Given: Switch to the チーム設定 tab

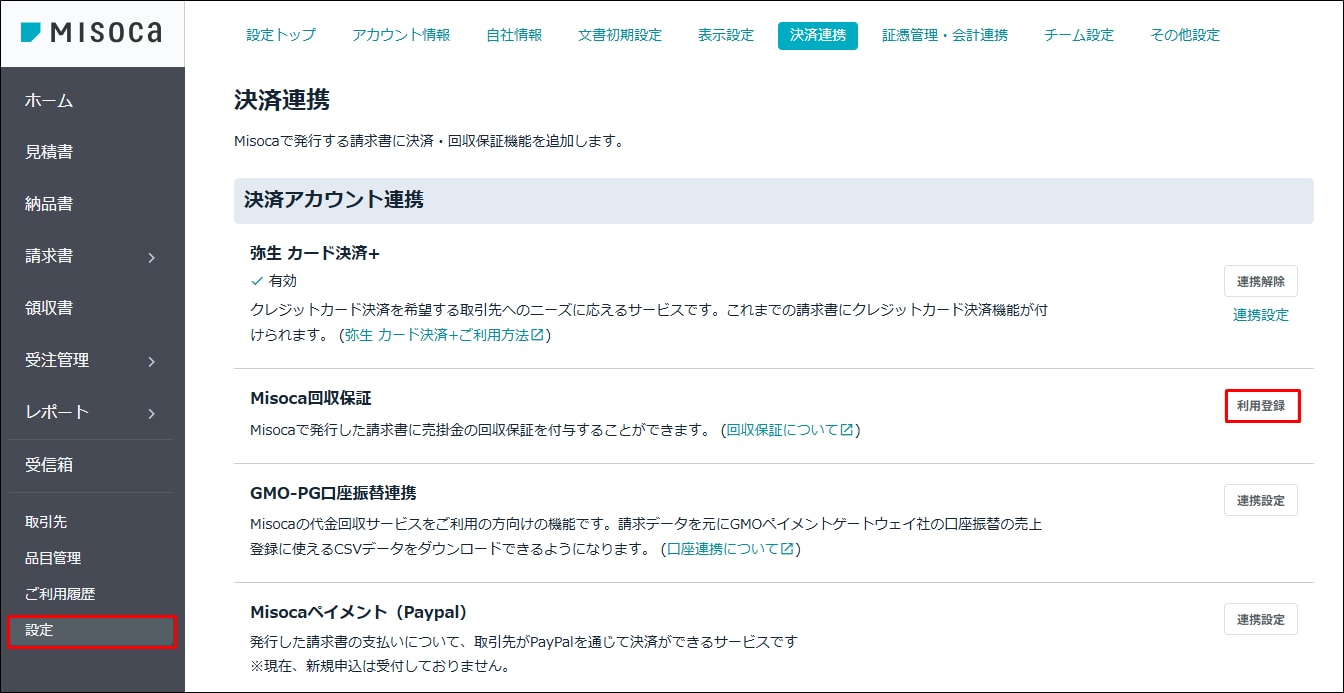Looking at the screenshot, I should click(1079, 35).
